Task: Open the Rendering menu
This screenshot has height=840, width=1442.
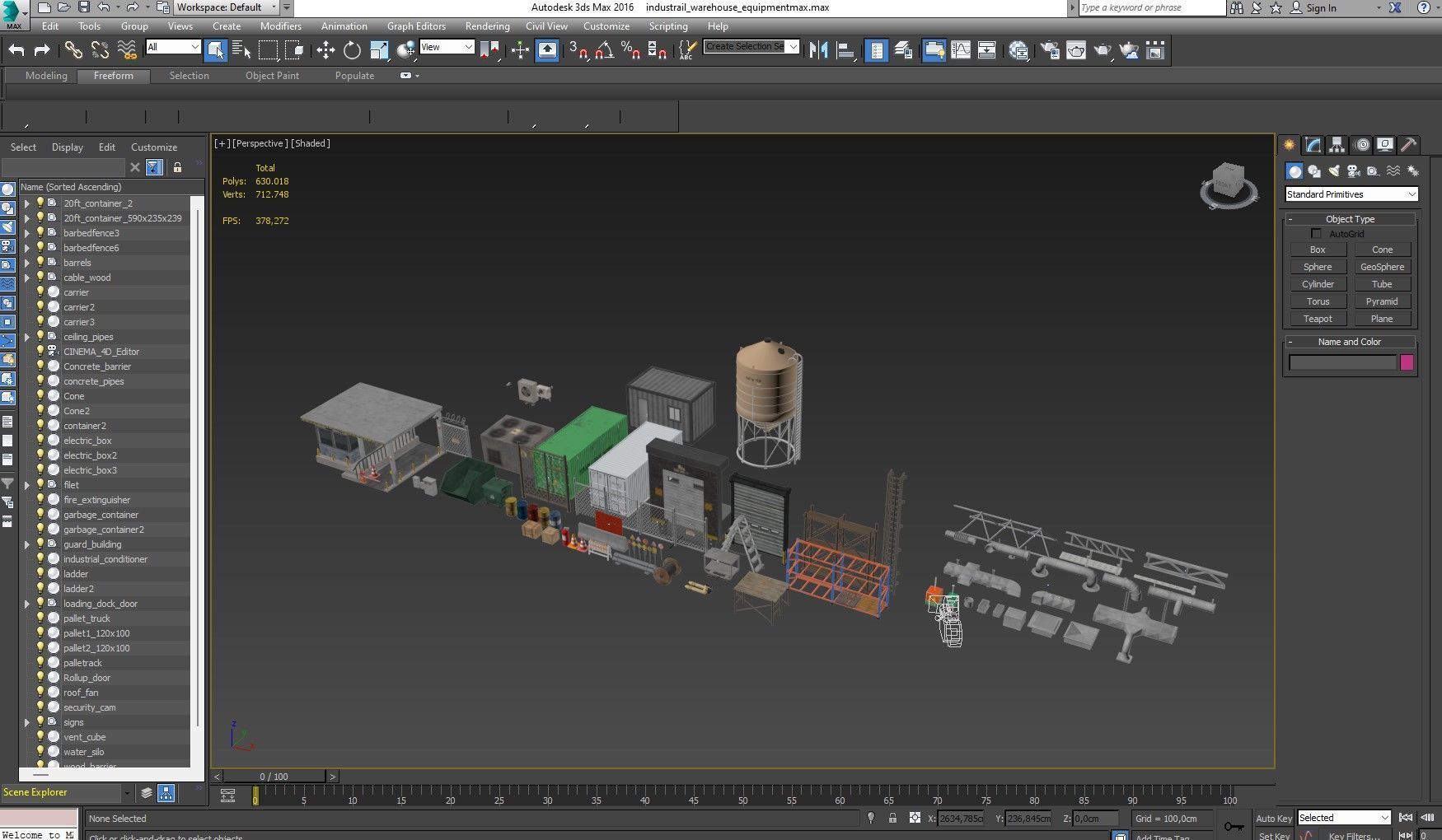Action: tap(488, 26)
